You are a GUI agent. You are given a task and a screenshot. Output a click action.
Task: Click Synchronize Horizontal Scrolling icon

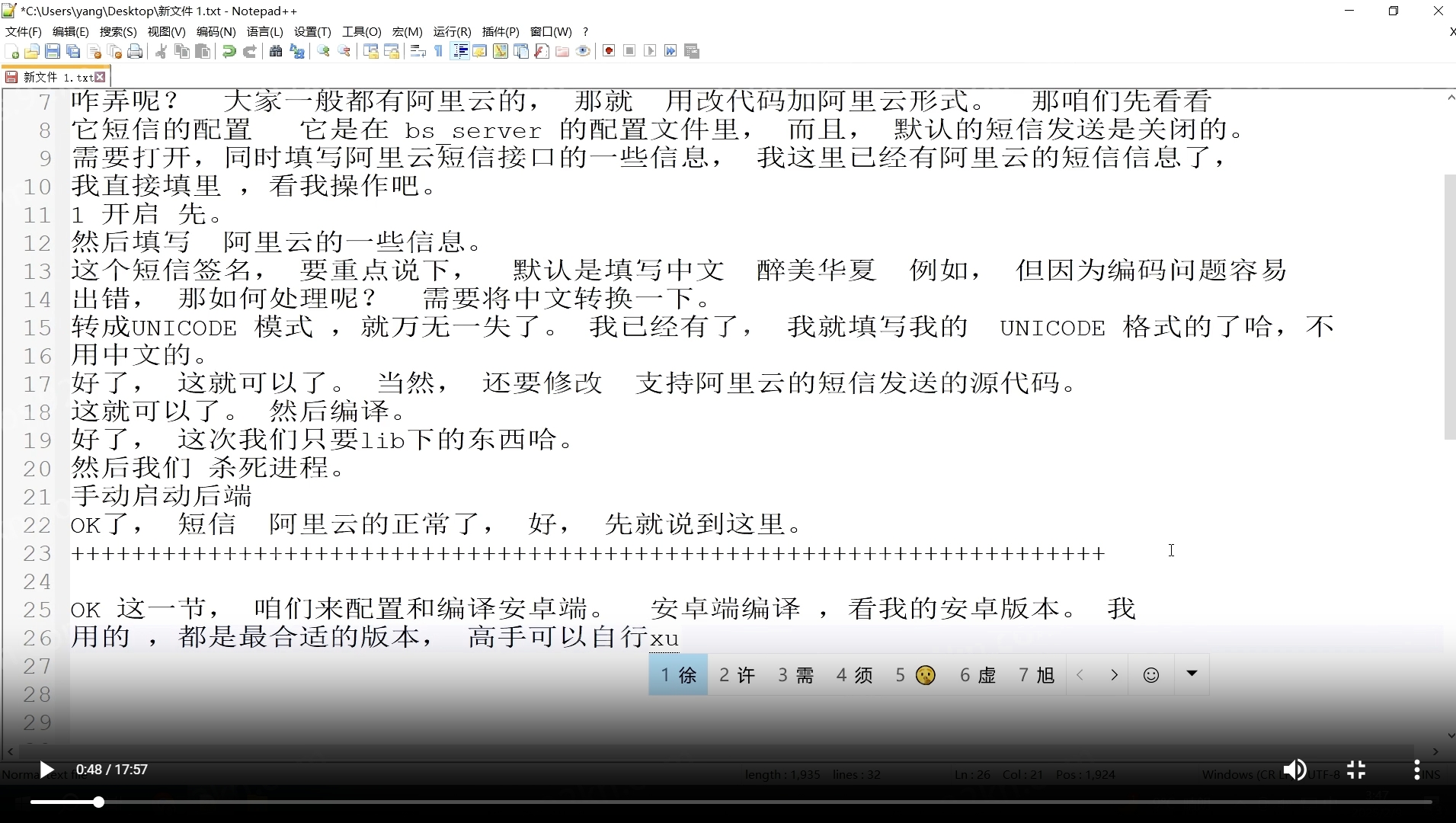pyautogui.click(x=392, y=51)
